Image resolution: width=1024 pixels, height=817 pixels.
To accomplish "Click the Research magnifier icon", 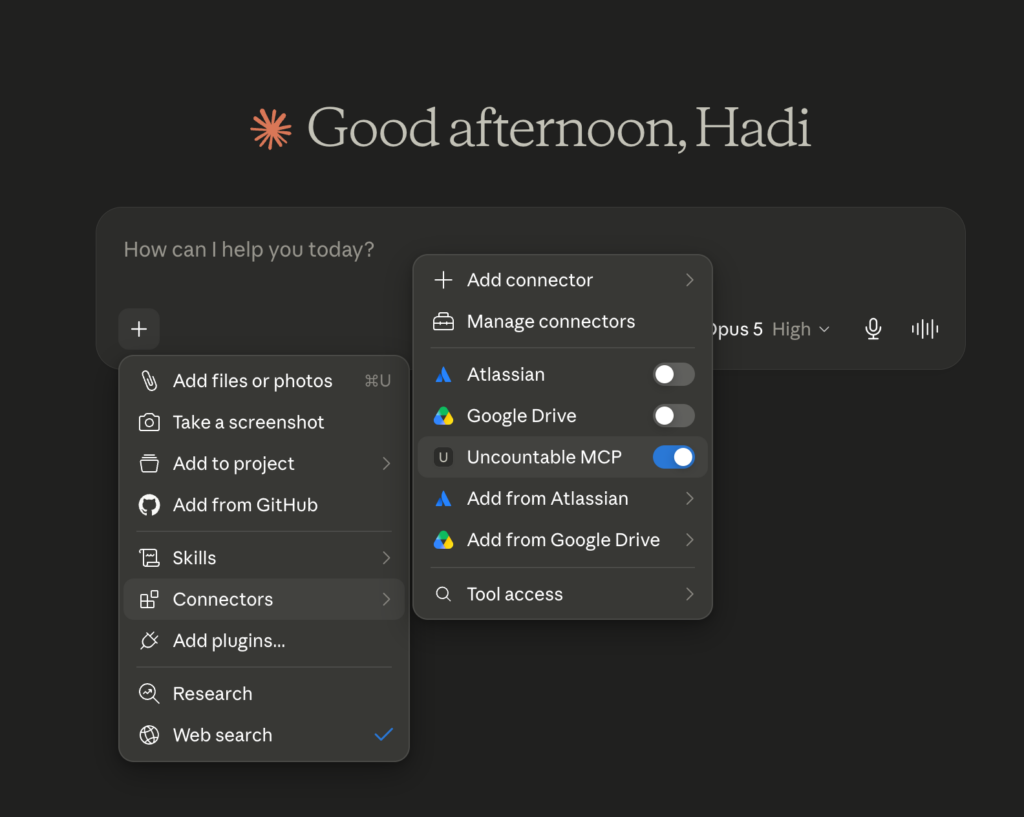I will [x=149, y=694].
